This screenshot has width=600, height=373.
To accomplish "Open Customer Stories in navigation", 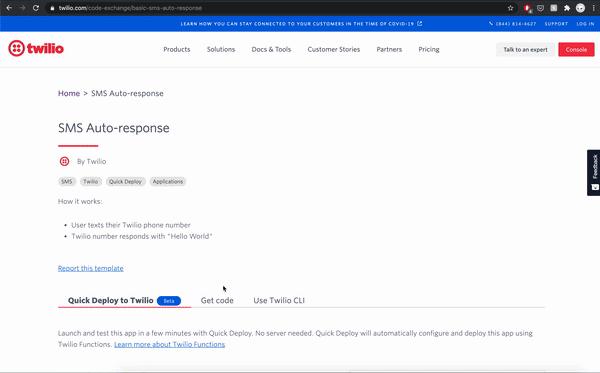I will click(x=334, y=49).
